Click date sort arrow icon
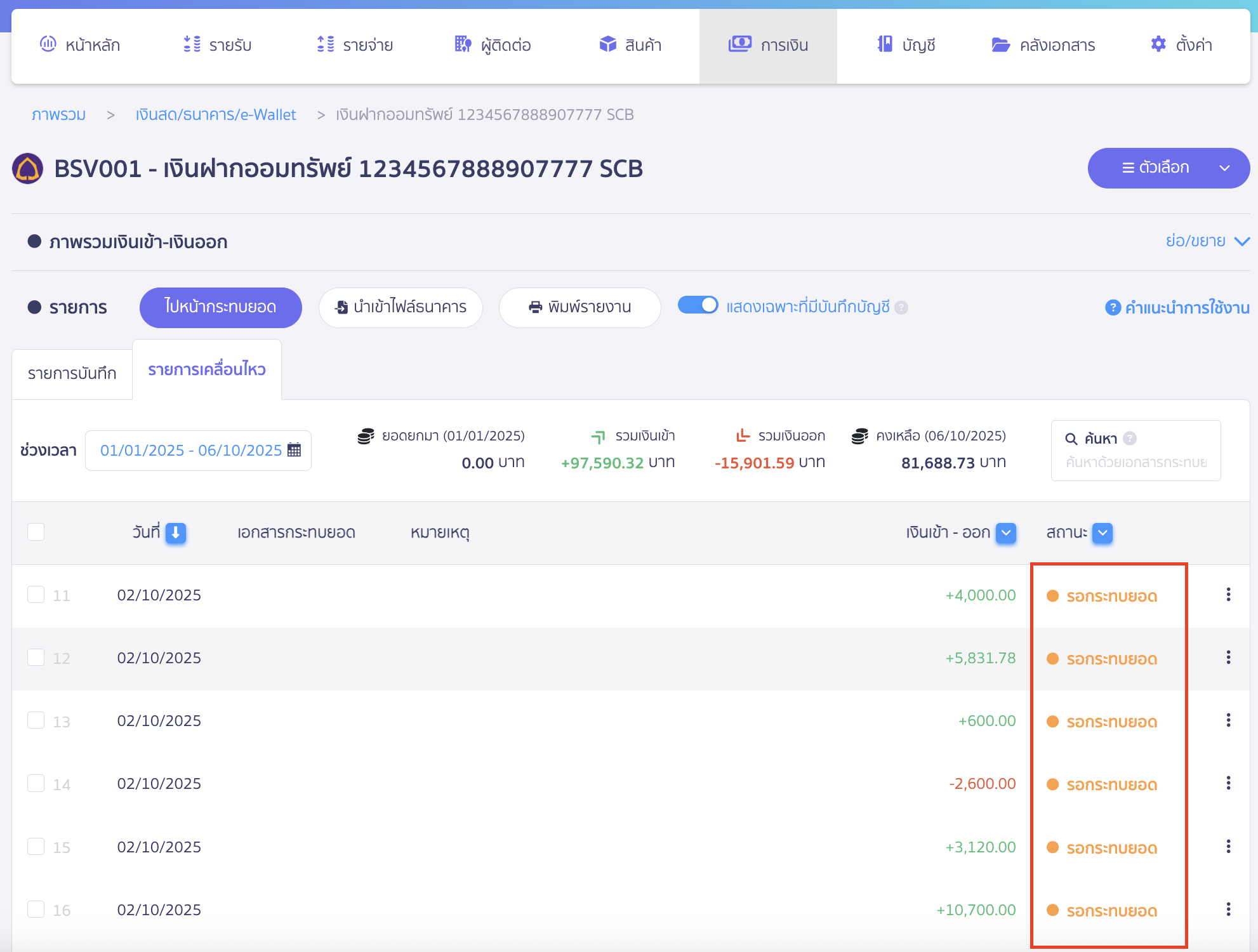 tap(176, 532)
